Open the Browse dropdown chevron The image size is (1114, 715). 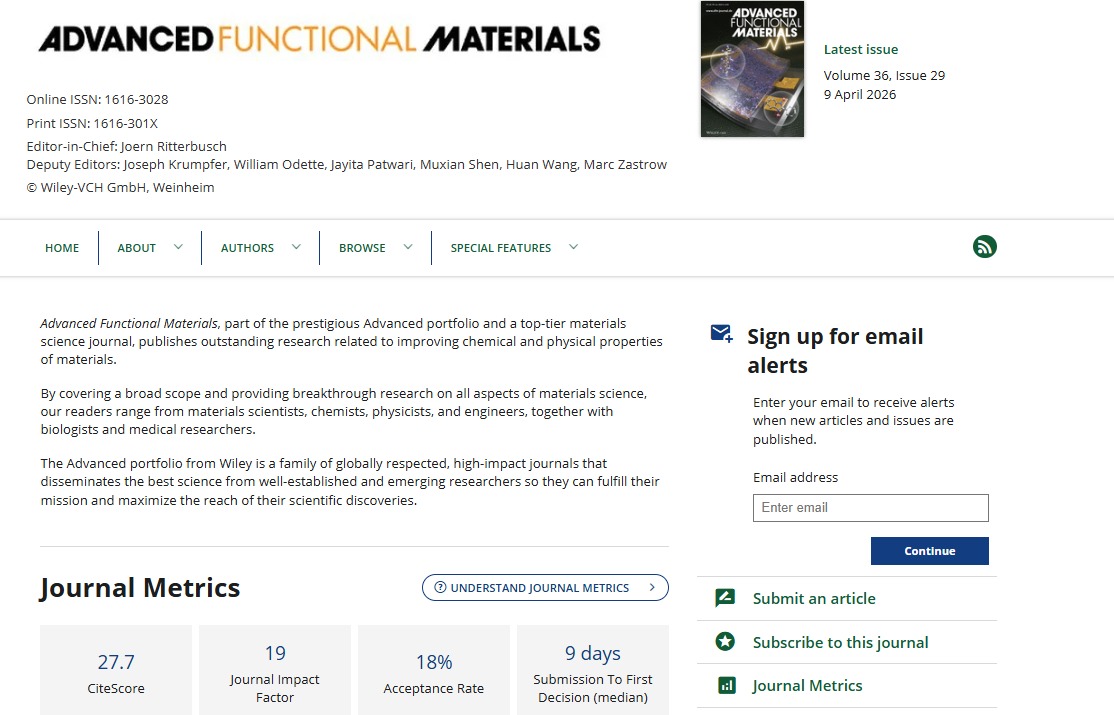(x=408, y=247)
